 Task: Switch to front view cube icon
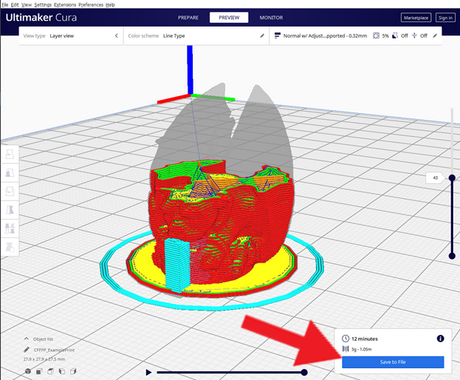click(x=39, y=371)
